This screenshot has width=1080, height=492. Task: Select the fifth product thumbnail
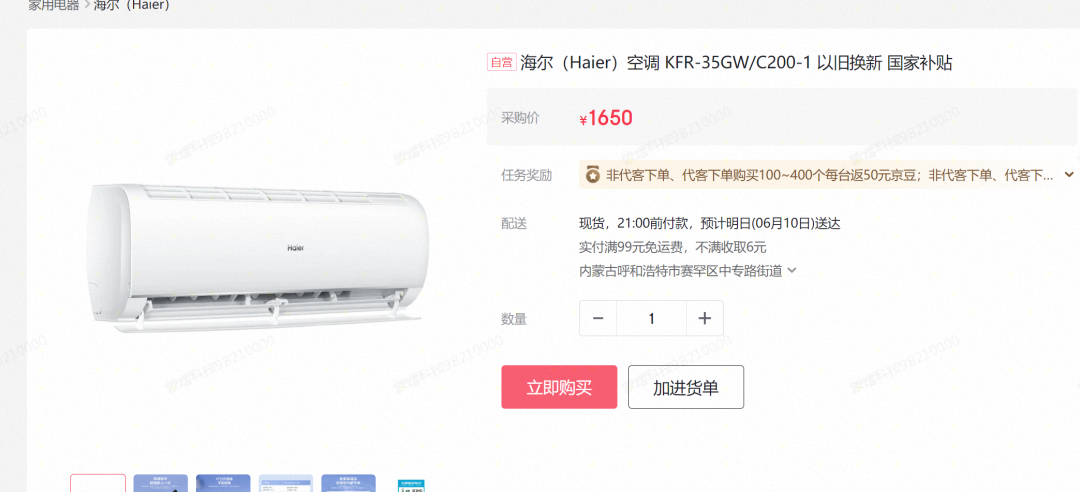pyautogui.click(x=349, y=483)
